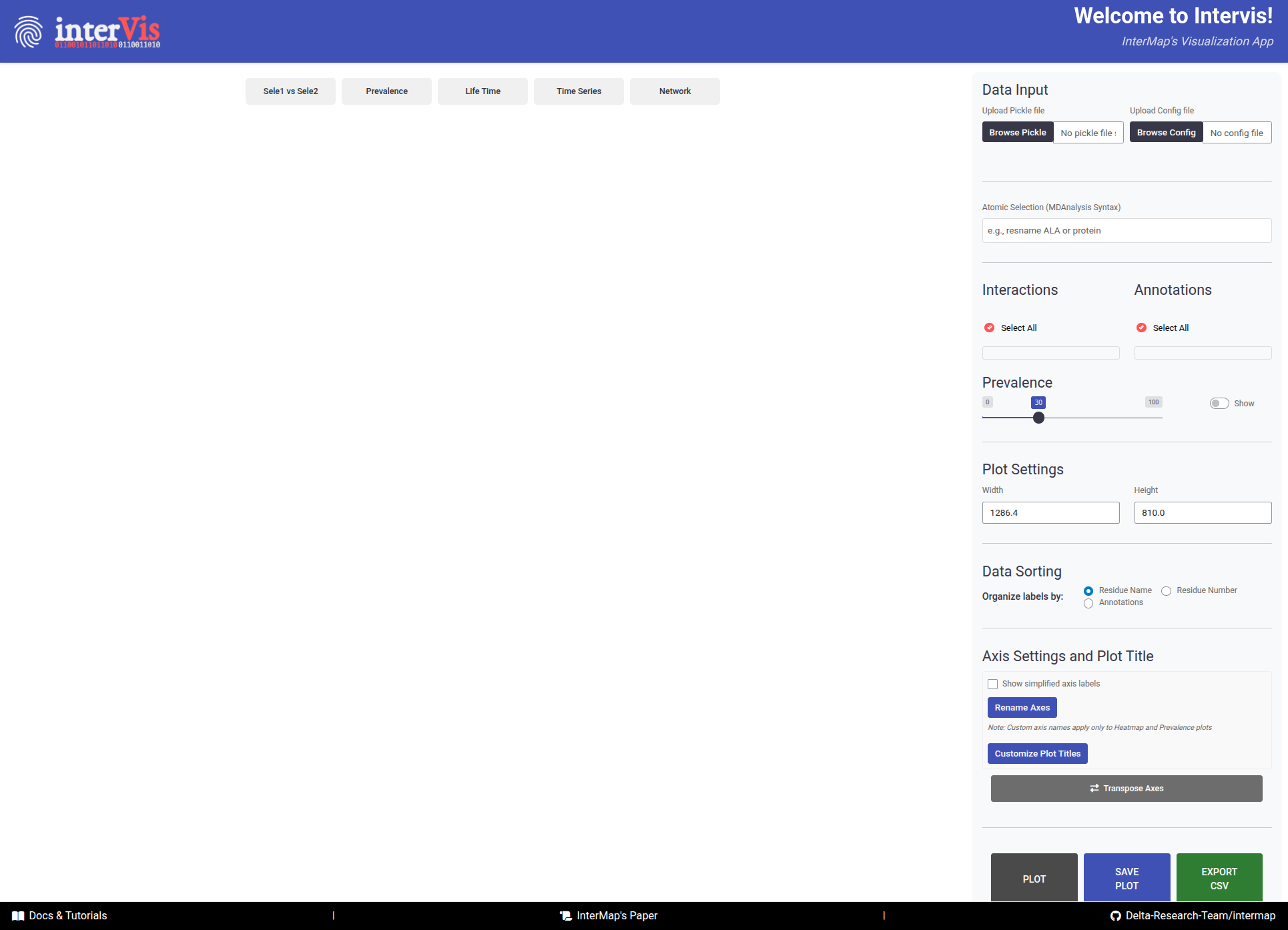Viewport: 1288px width, 930px height.
Task: Switch to the Life Time tab
Action: coord(482,91)
